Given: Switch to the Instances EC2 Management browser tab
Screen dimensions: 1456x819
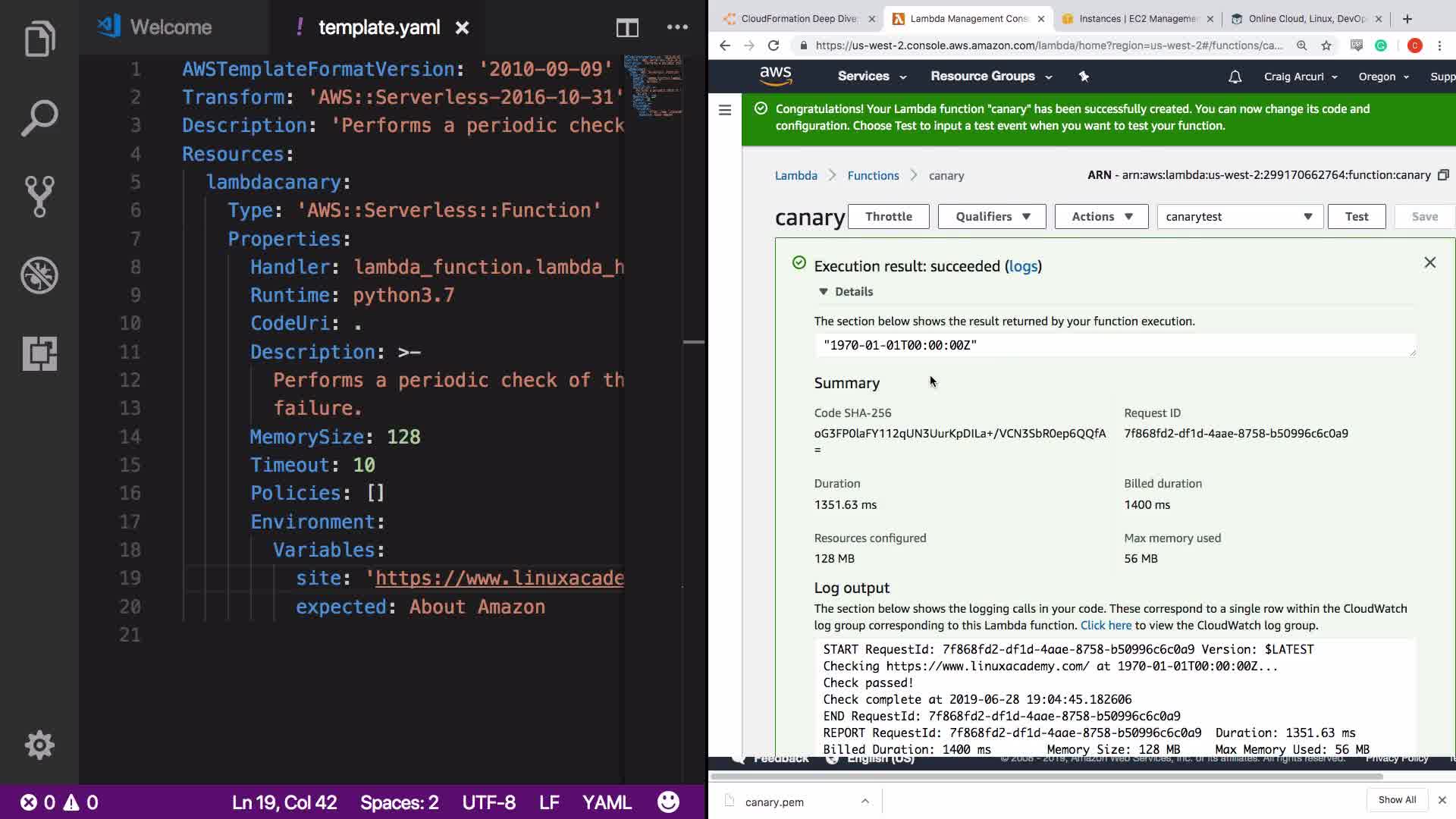Looking at the screenshot, I should click(x=1136, y=19).
